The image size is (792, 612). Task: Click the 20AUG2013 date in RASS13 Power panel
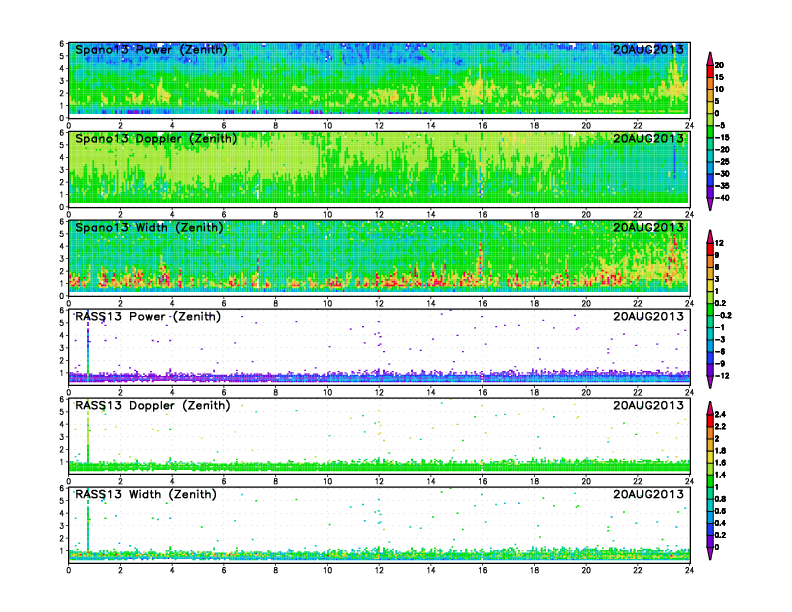(648, 317)
